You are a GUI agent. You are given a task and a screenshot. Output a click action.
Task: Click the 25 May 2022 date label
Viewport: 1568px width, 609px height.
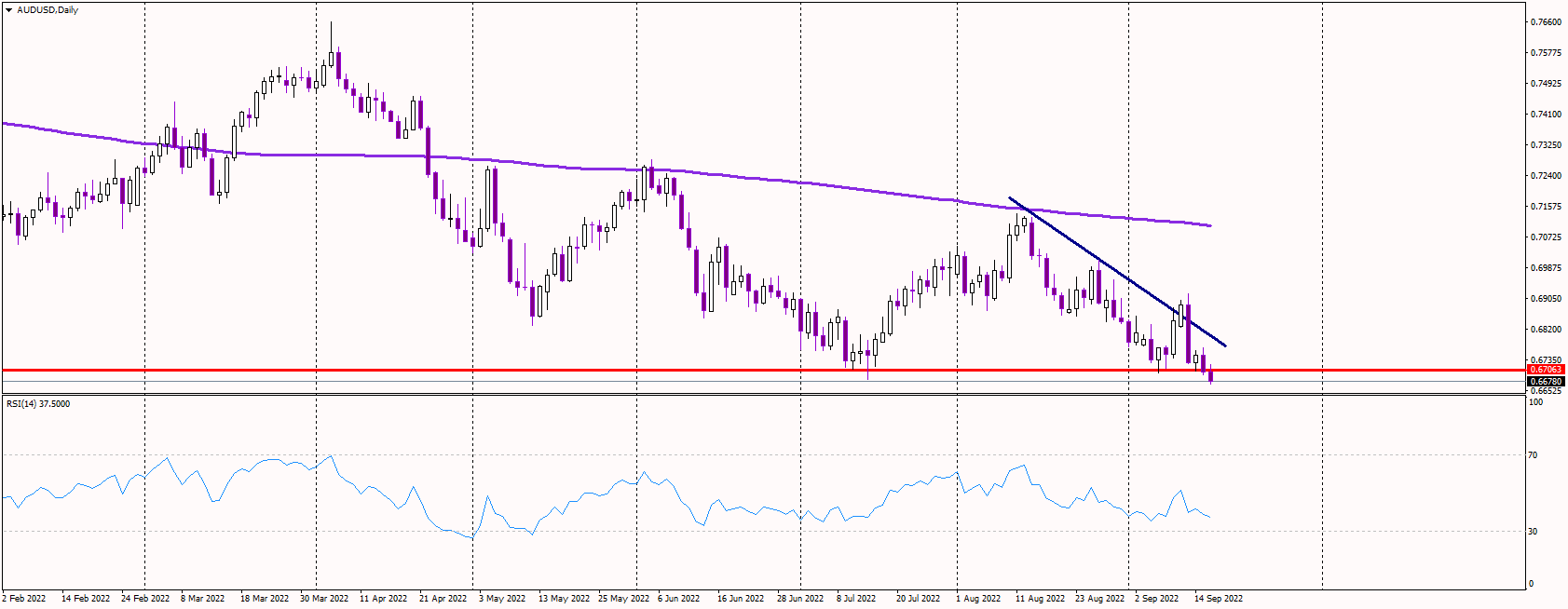623,599
